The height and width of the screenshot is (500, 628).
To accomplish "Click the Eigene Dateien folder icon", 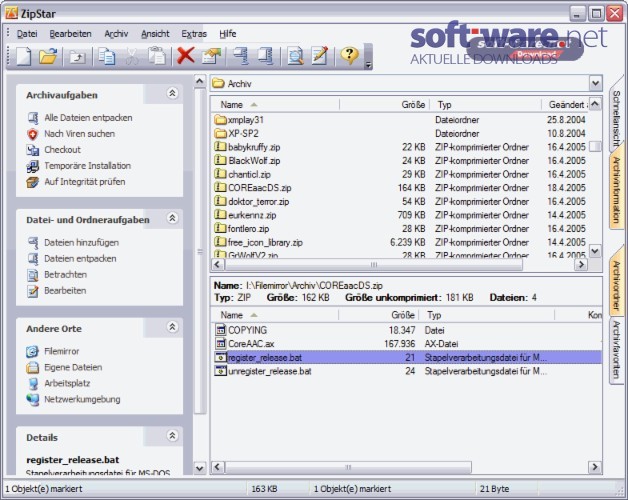I will point(32,367).
